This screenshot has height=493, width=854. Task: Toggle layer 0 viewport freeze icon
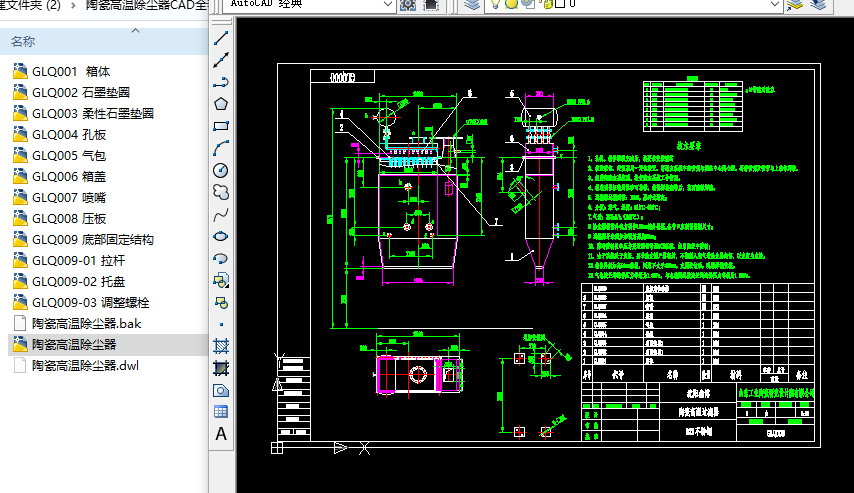tap(527, 4)
